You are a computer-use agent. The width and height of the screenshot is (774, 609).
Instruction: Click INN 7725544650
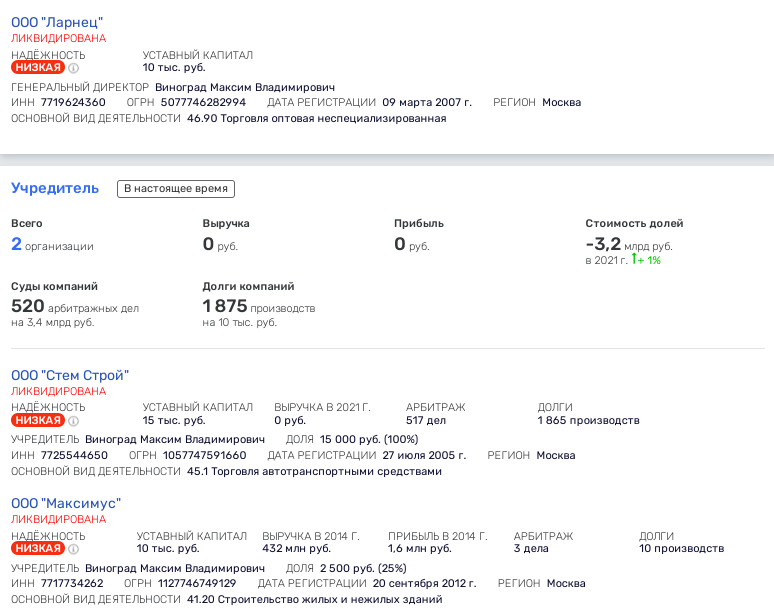[x=74, y=456]
